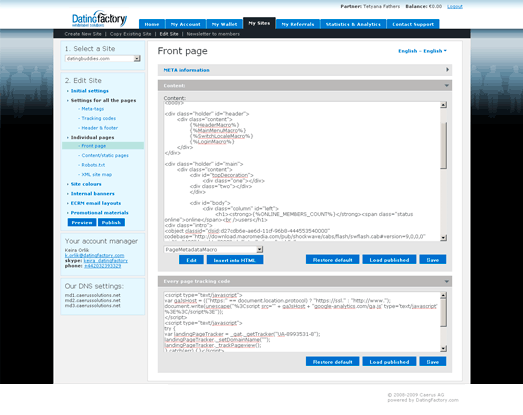Click Restore default under tracking code

[333, 362]
